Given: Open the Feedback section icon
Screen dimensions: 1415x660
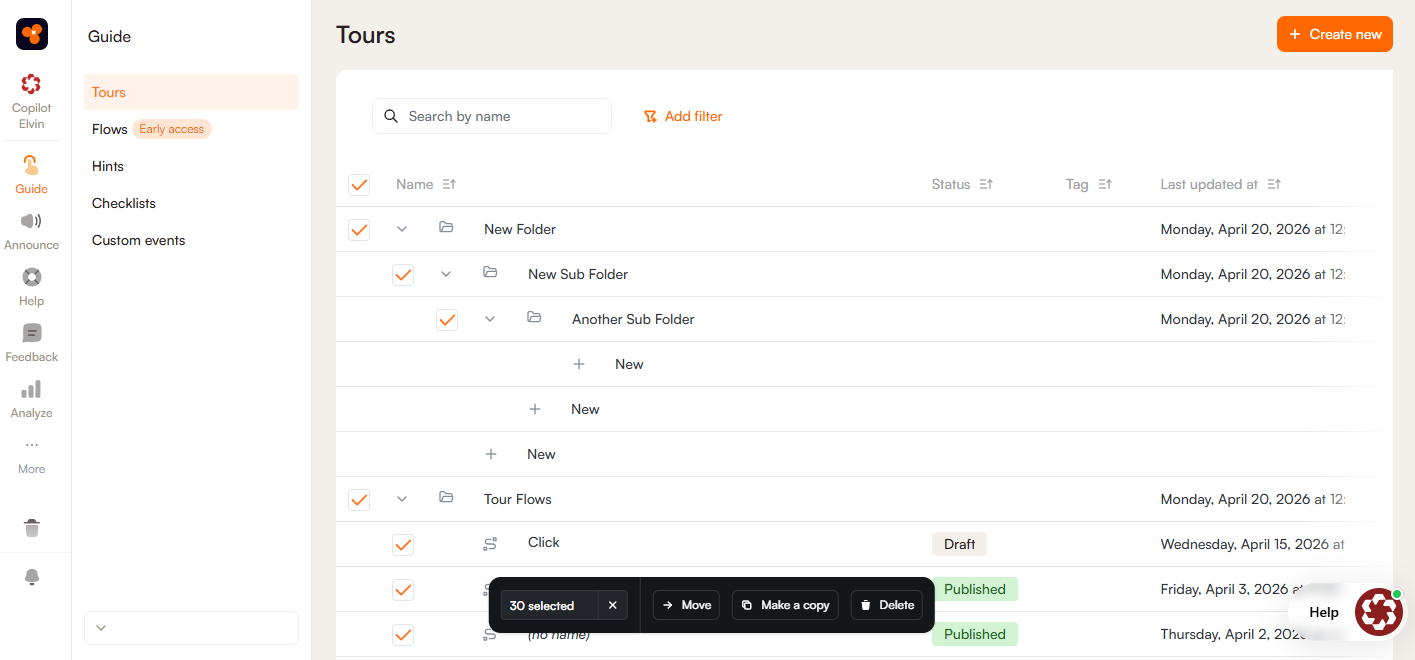Looking at the screenshot, I should (x=31, y=334).
